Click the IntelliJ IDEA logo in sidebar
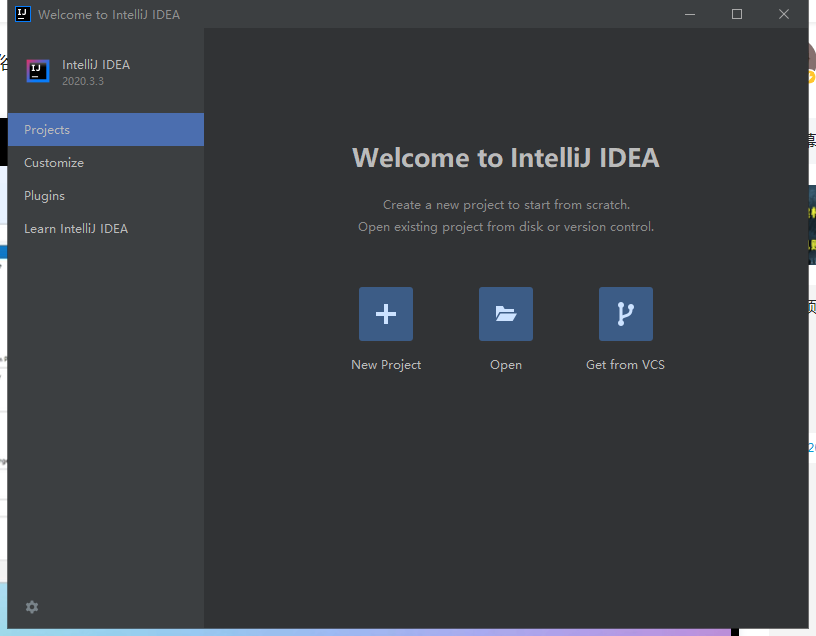 tap(38, 71)
